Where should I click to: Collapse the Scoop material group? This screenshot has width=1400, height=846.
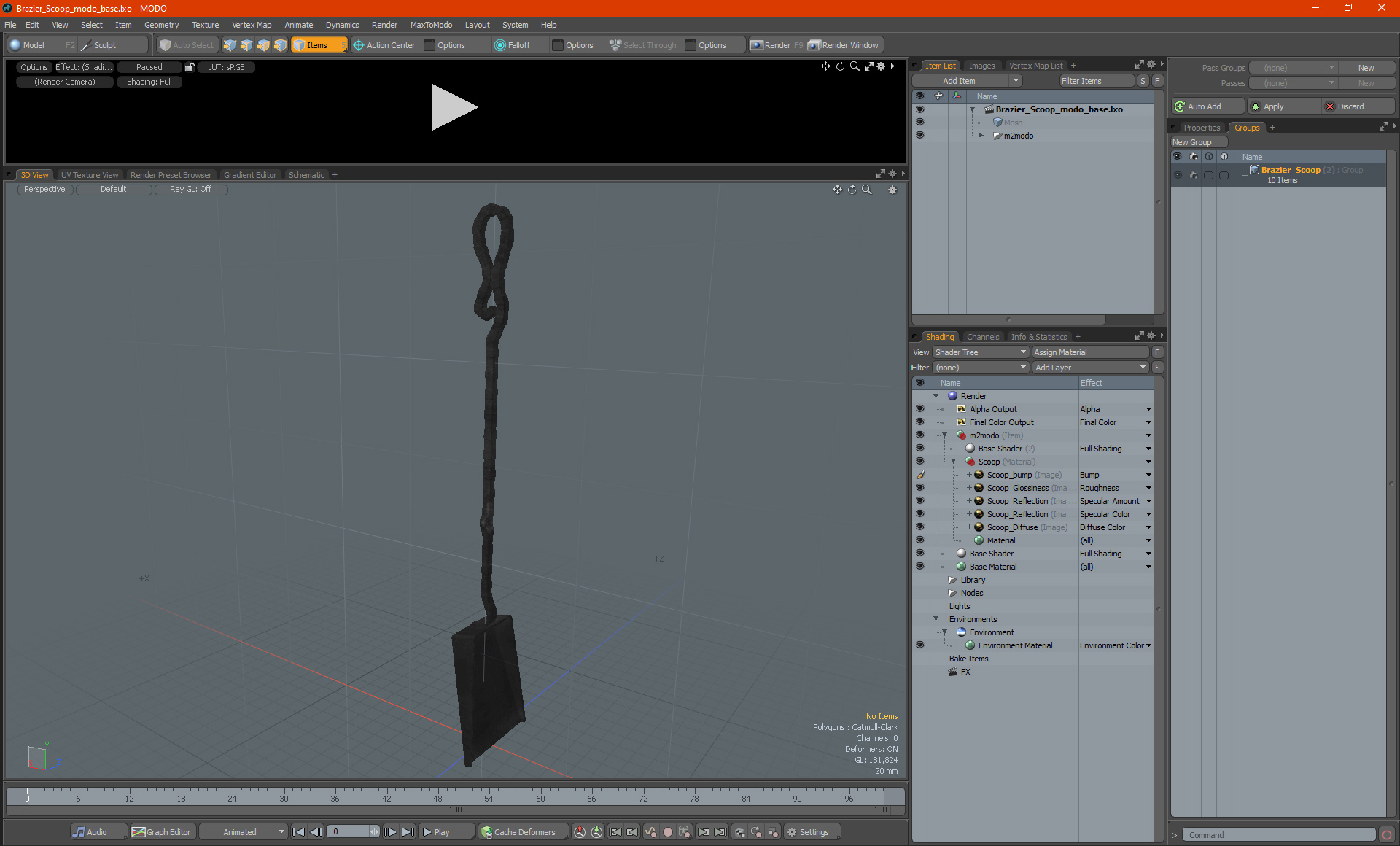click(x=953, y=462)
